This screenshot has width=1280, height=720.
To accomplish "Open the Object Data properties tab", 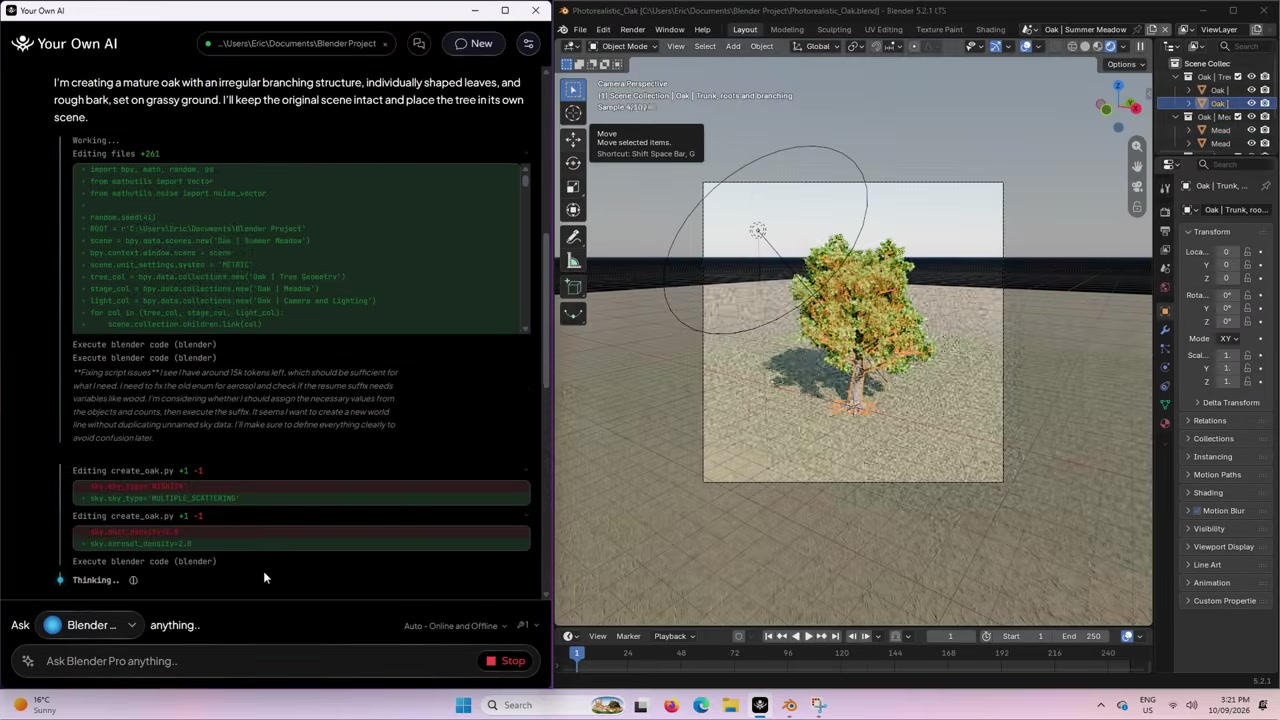I will [x=1165, y=404].
